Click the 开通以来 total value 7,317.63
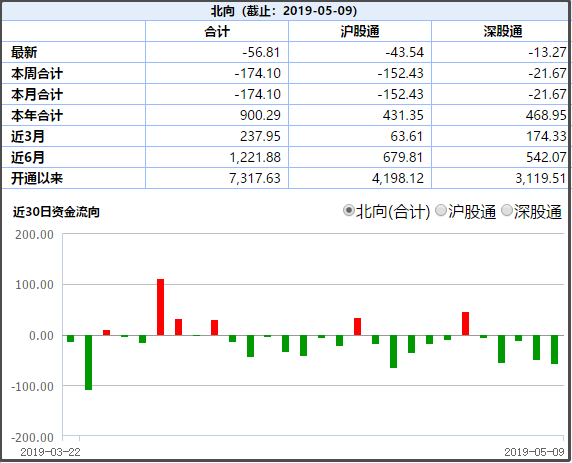 pos(255,178)
